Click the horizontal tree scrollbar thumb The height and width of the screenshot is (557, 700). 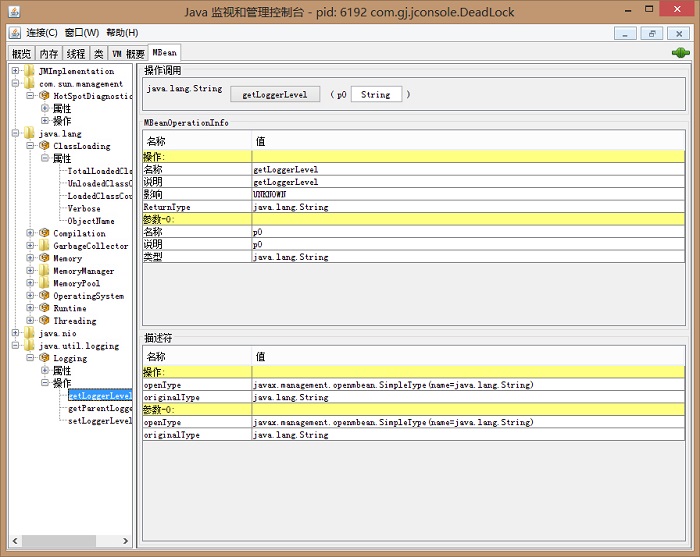coord(59,540)
